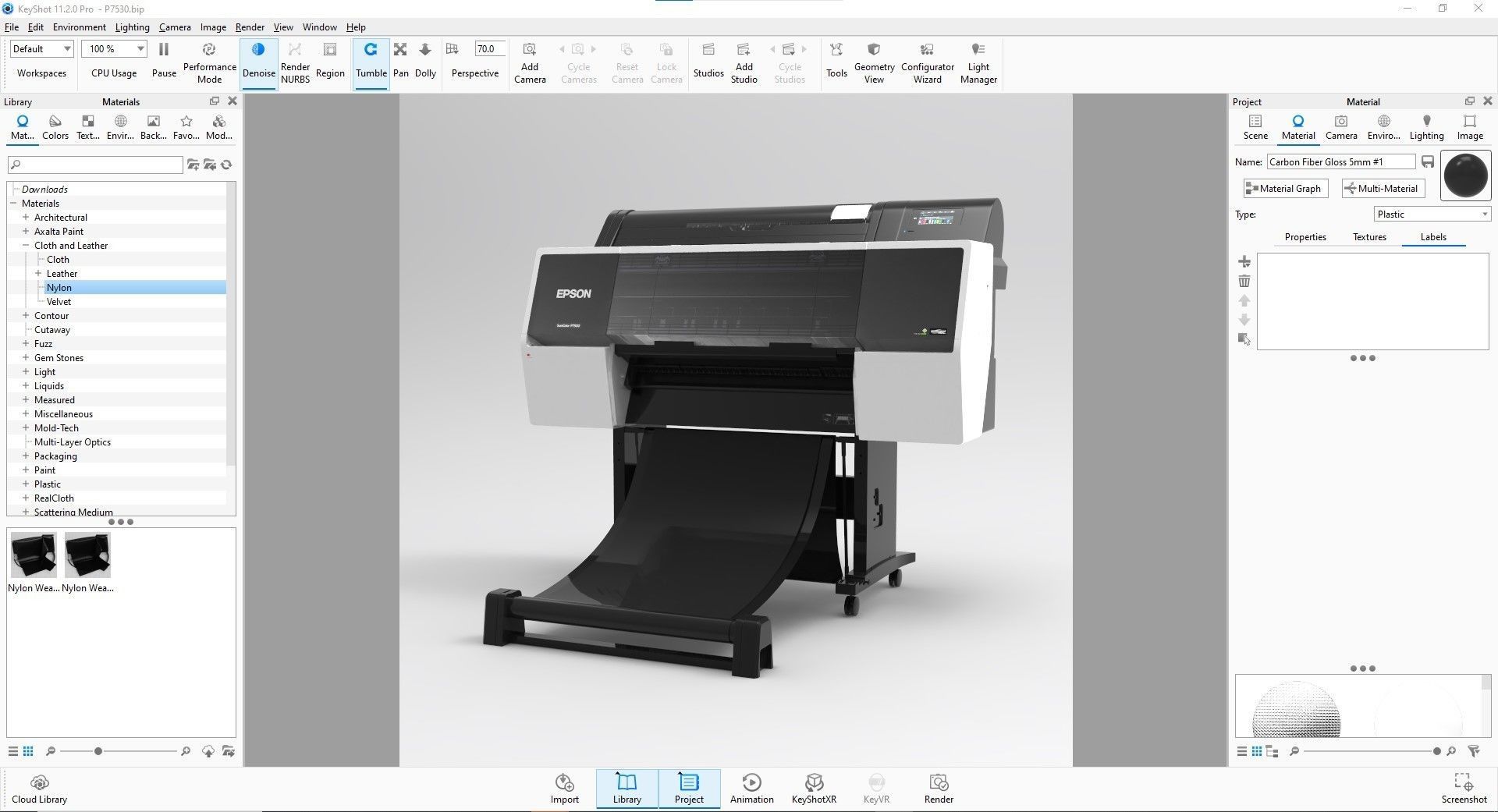Activate the Region render tool

click(x=330, y=62)
